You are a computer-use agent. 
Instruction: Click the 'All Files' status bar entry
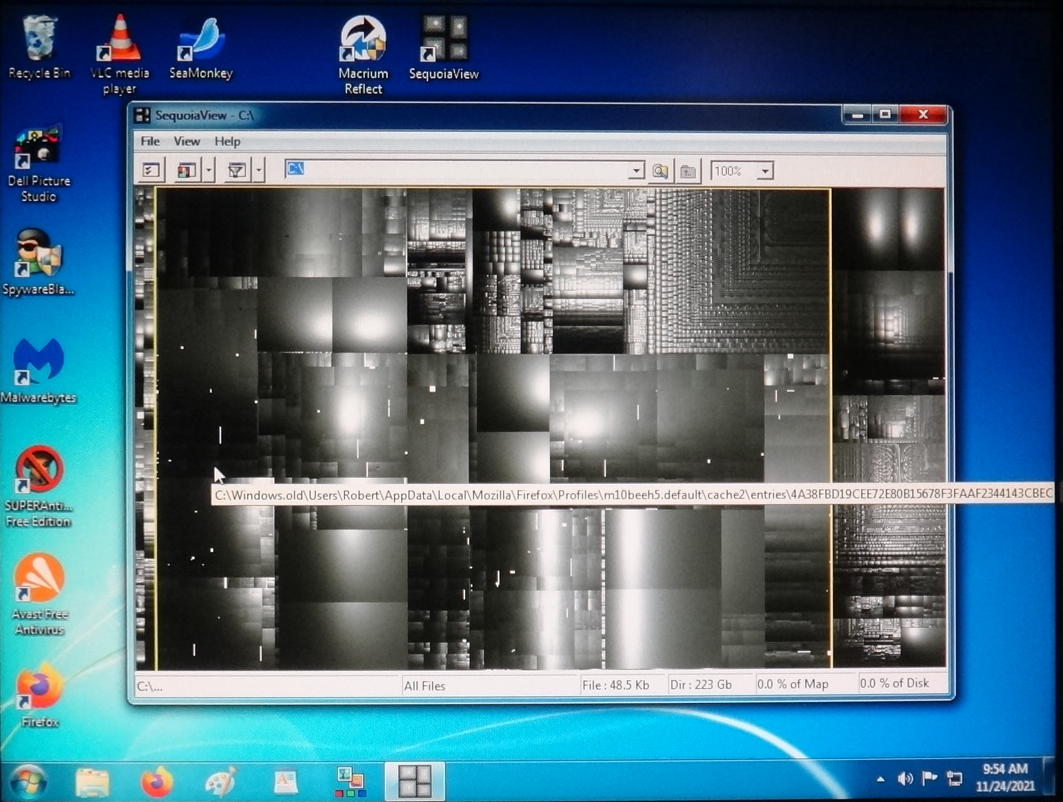(424, 685)
